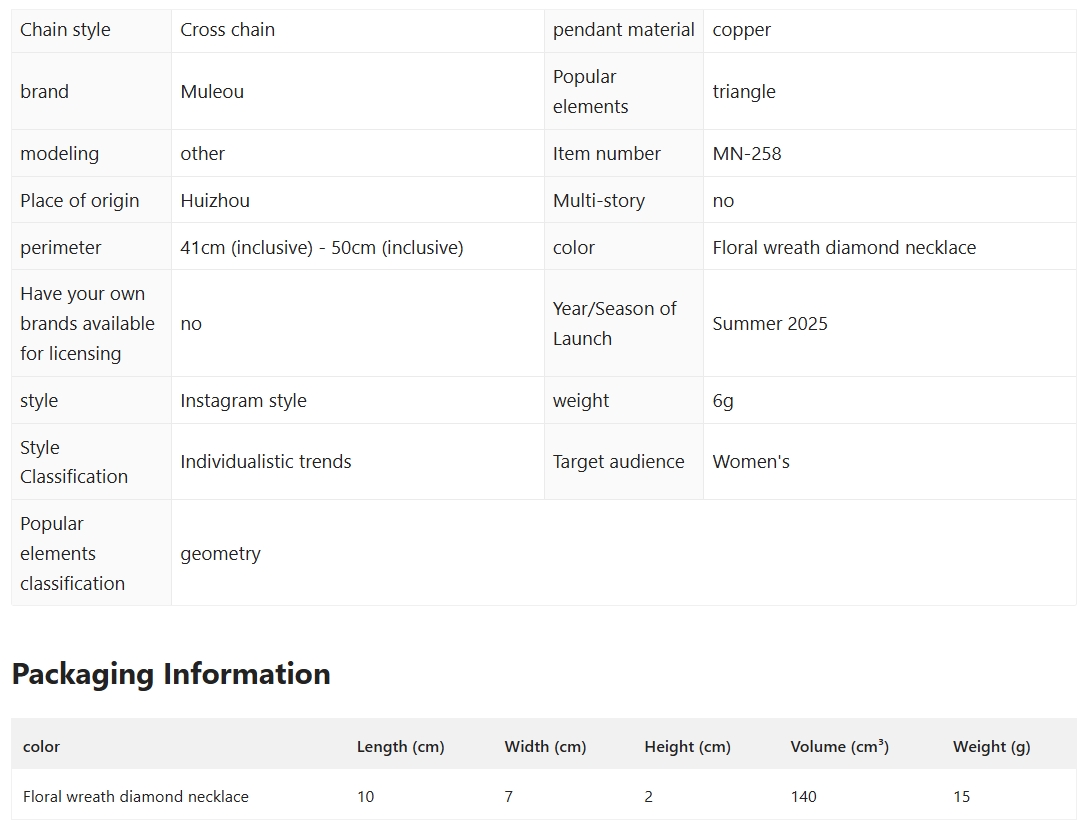Click the brand value Muleou
This screenshot has width=1092, height=826.
[212, 92]
